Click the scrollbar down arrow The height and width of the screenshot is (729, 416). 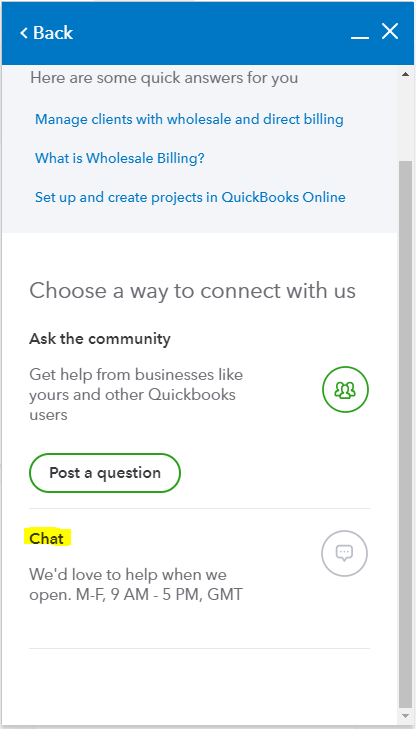coord(405,716)
